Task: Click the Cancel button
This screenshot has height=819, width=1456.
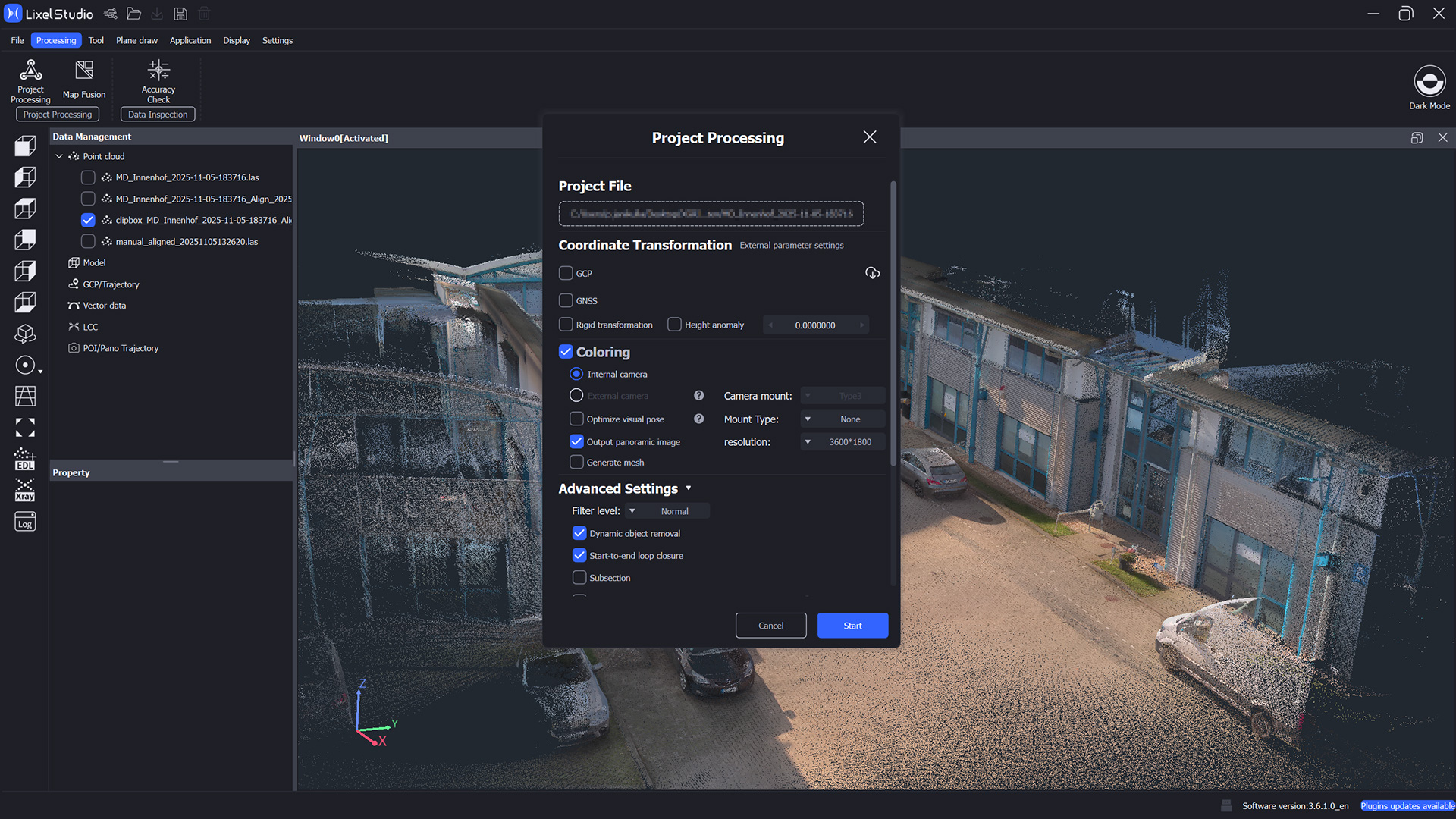Action: 770,626
